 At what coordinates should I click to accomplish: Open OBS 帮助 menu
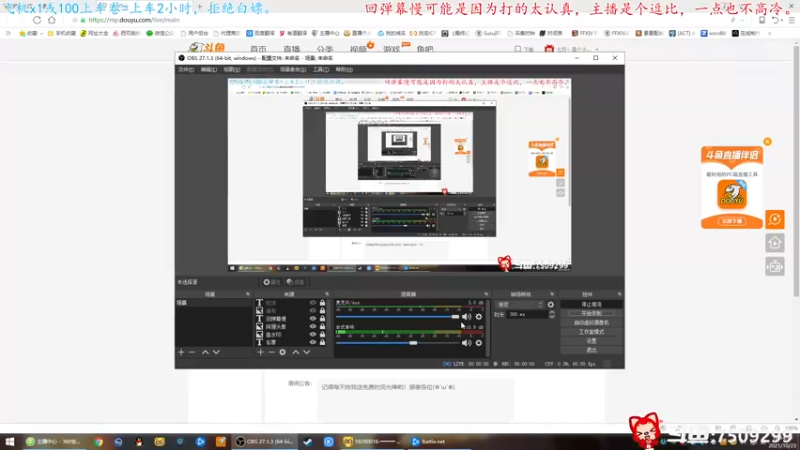[344, 69]
